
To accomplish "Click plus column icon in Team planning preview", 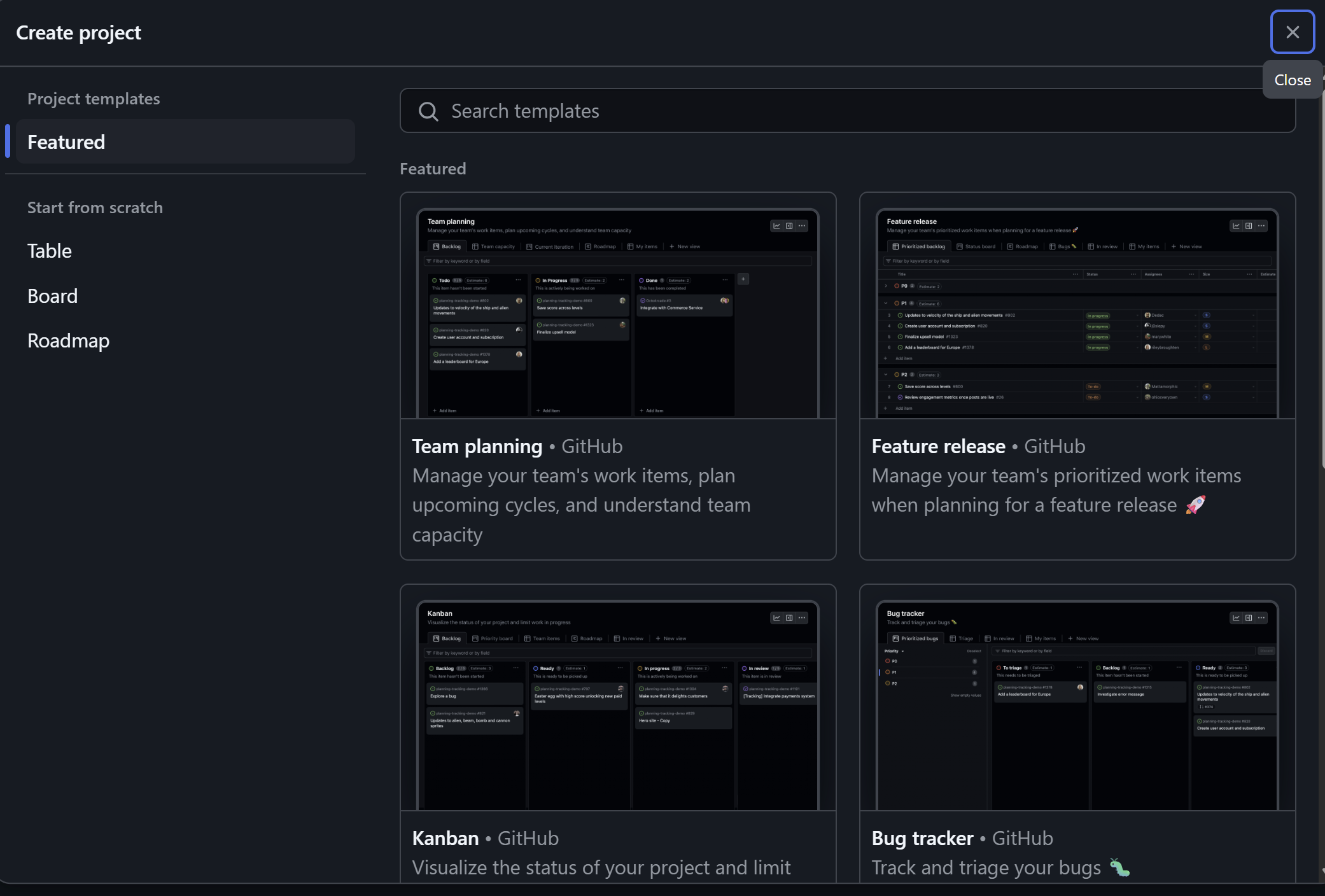I will click(743, 279).
